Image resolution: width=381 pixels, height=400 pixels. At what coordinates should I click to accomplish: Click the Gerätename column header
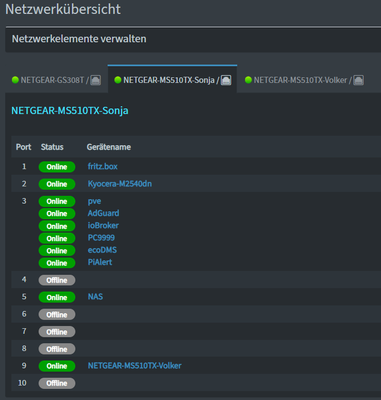(x=109, y=147)
